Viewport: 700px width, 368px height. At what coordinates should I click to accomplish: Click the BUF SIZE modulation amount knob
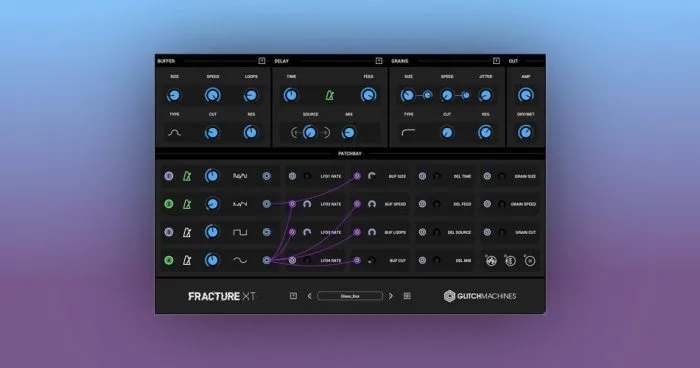pyautogui.click(x=372, y=176)
